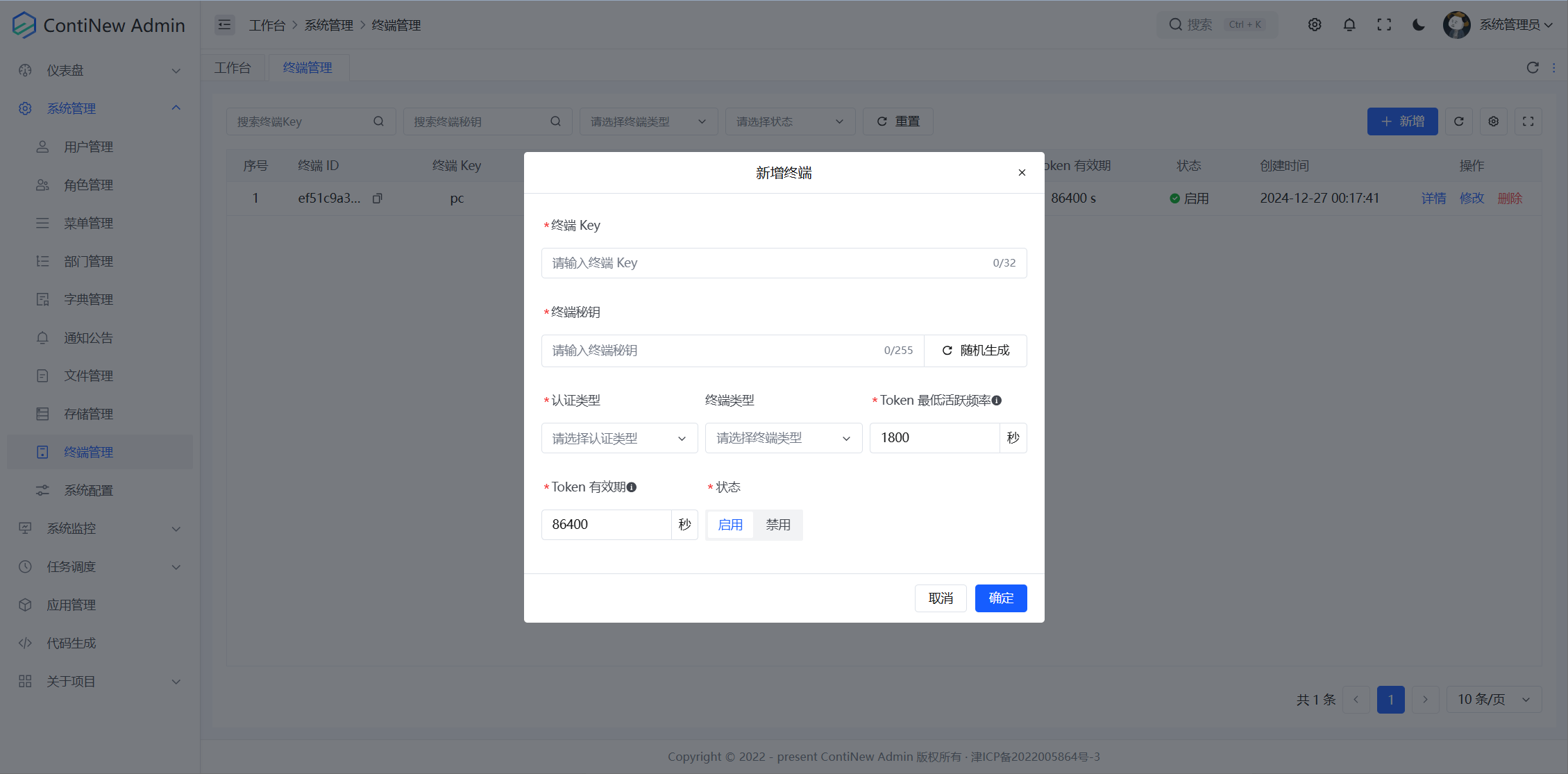The height and width of the screenshot is (774, 1568).
Task: Click the search icon in 搜索终端秘钥 field
Action: (x=555, y=121)
